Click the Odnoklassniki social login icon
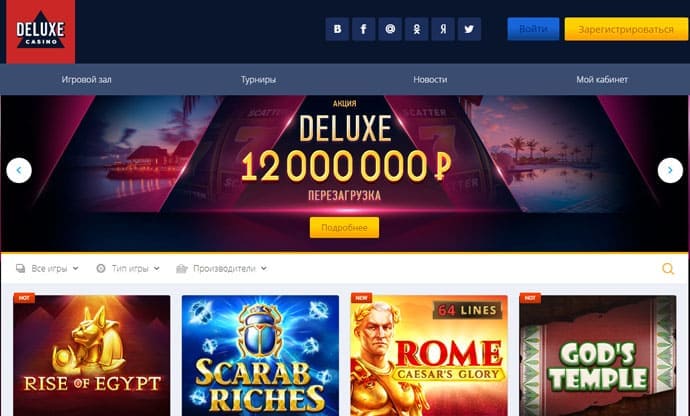Image resolution: width=690 pixels, height=416 pixels. (x=416, y=29)
